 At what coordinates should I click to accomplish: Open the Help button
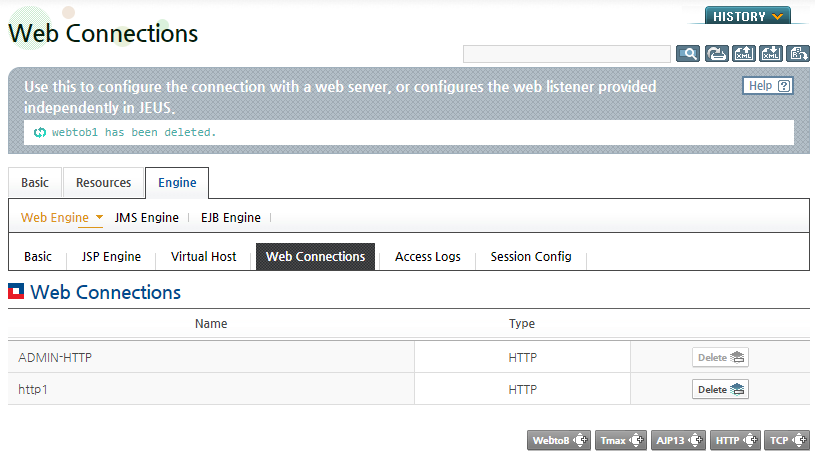(x=768, y=86)
